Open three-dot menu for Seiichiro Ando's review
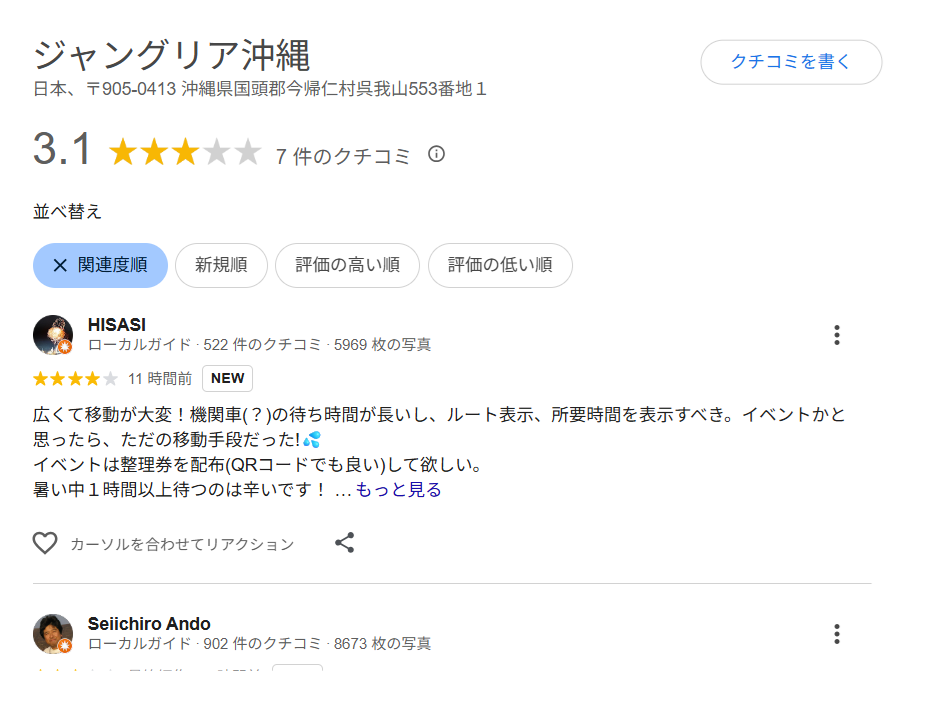Image resolution: width=932 pixels, height=714 pixels. coord(837,634)
